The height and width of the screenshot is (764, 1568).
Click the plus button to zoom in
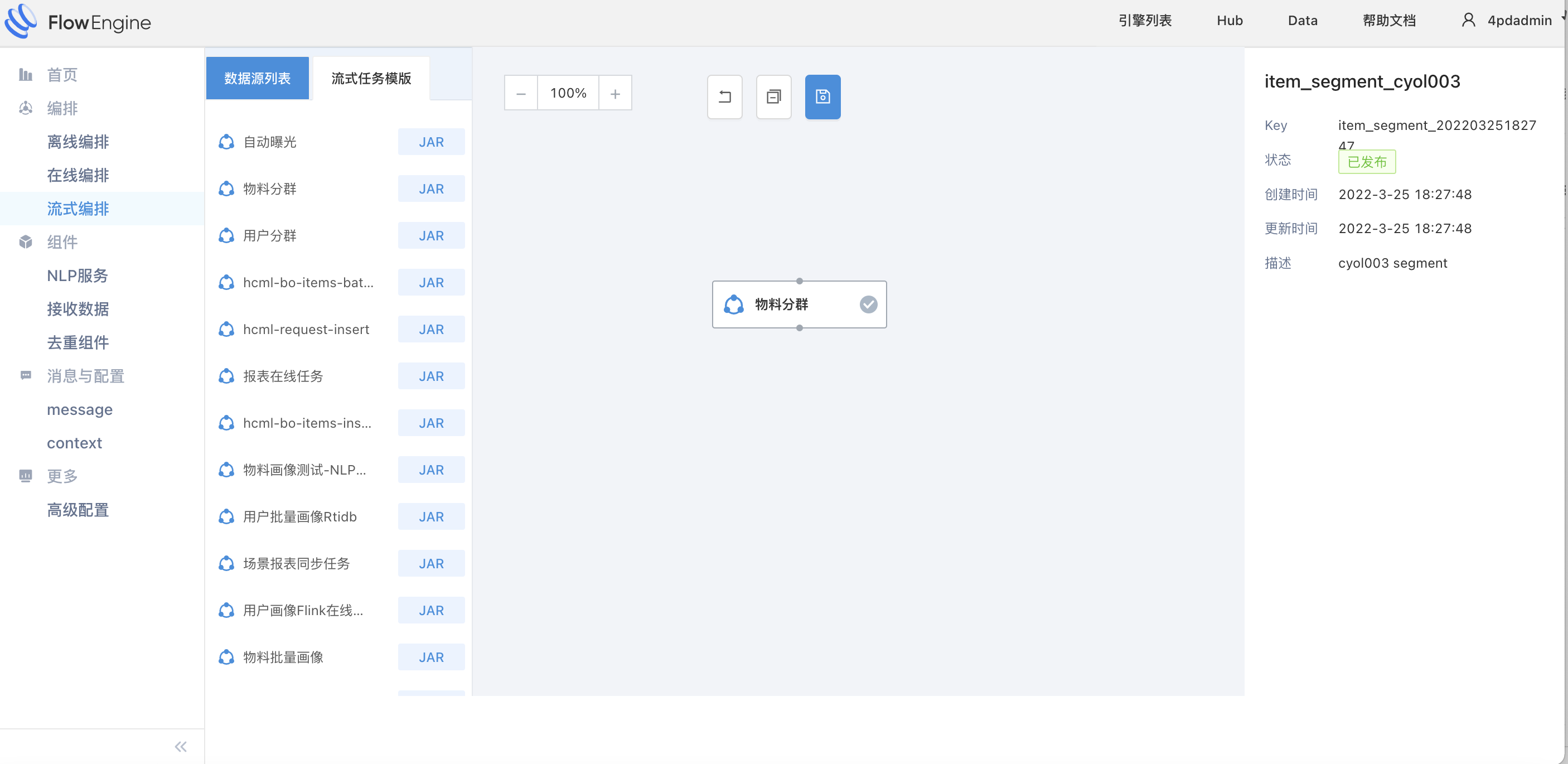pyautogui.click(x=616, y=93)
